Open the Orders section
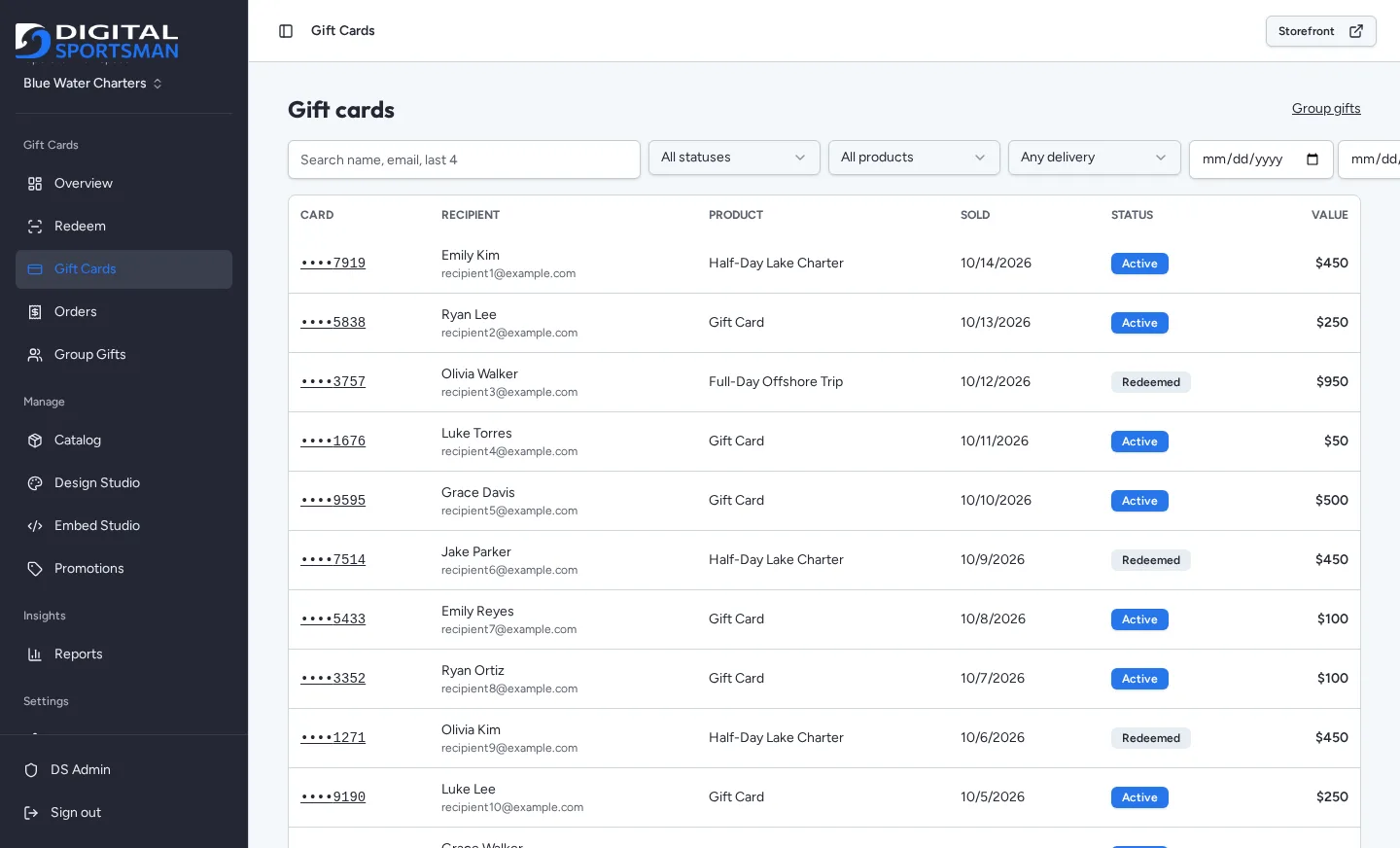 click(x=123, y=312)
